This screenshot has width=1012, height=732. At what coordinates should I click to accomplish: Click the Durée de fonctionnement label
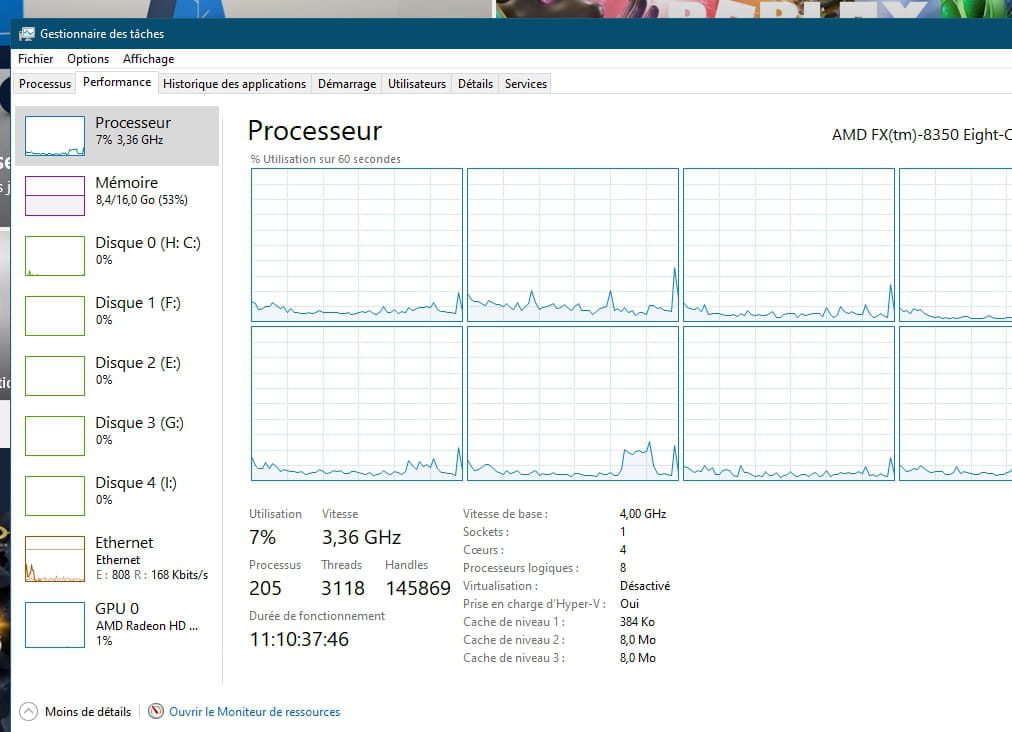[x=317, y=616]
